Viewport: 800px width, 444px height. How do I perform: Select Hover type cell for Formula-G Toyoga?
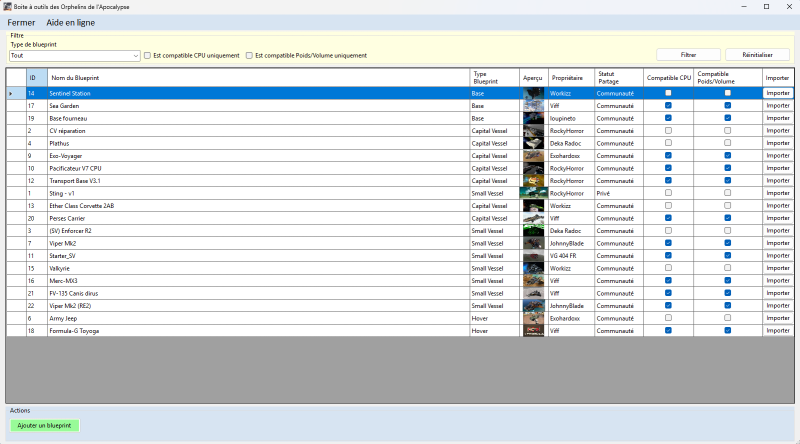494,331
